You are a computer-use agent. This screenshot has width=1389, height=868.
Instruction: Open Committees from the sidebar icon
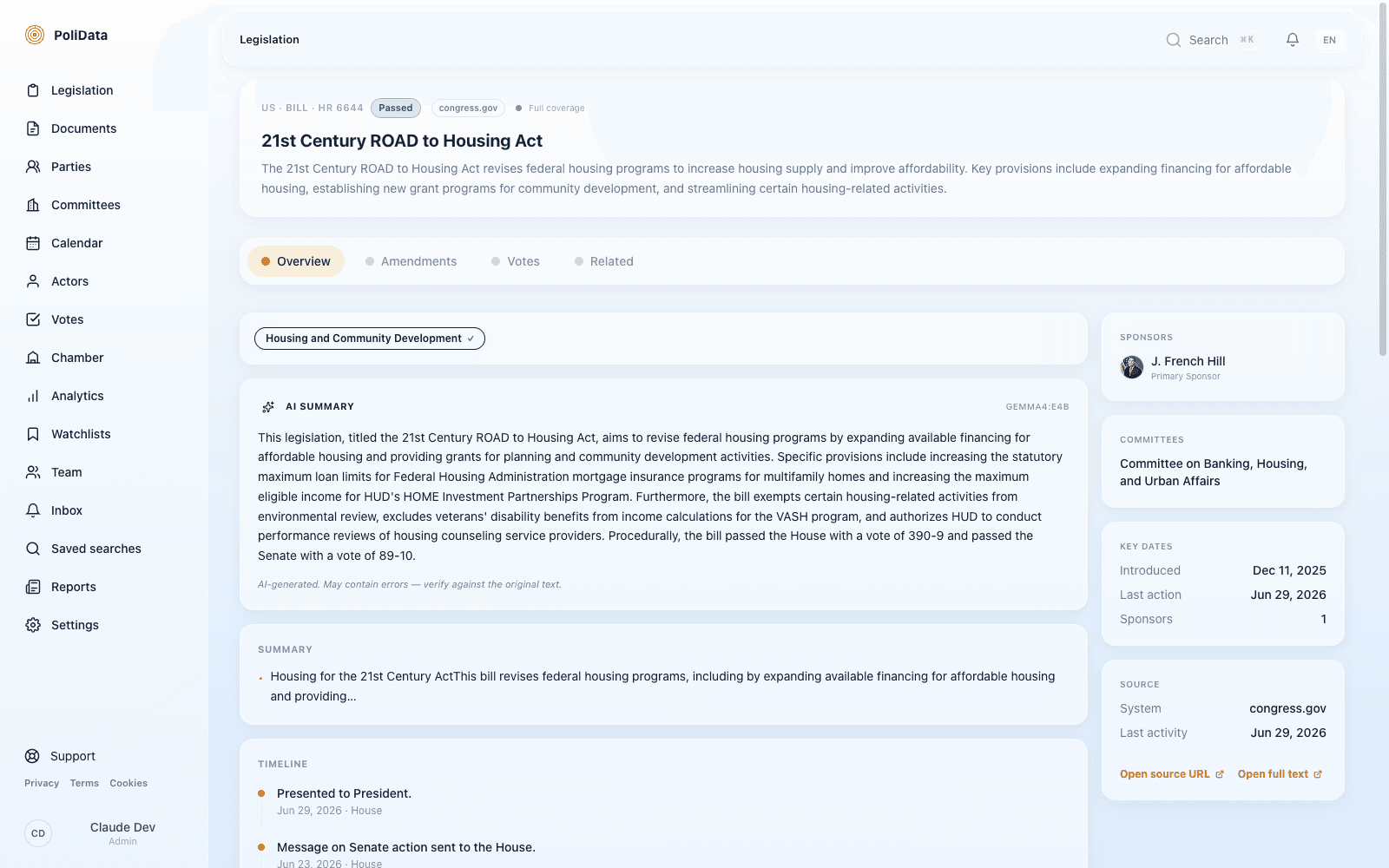(33, 205)
